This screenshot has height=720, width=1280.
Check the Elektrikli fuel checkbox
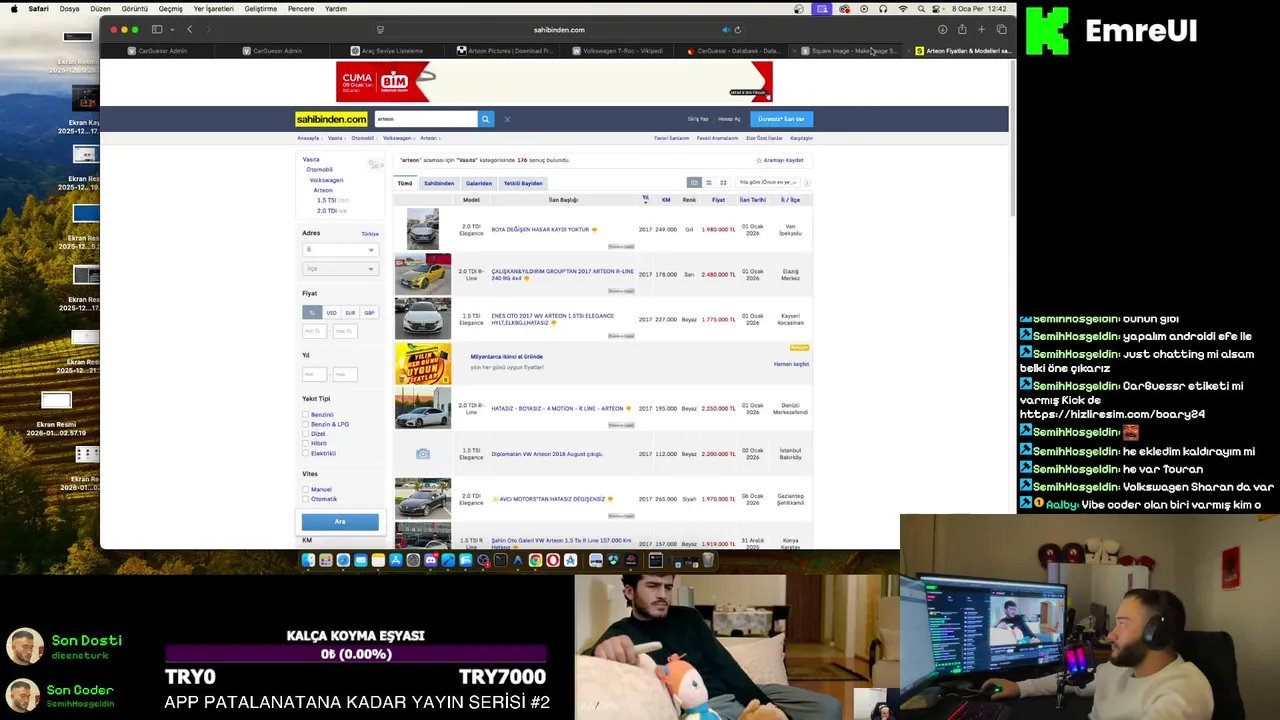coord(306,453)
